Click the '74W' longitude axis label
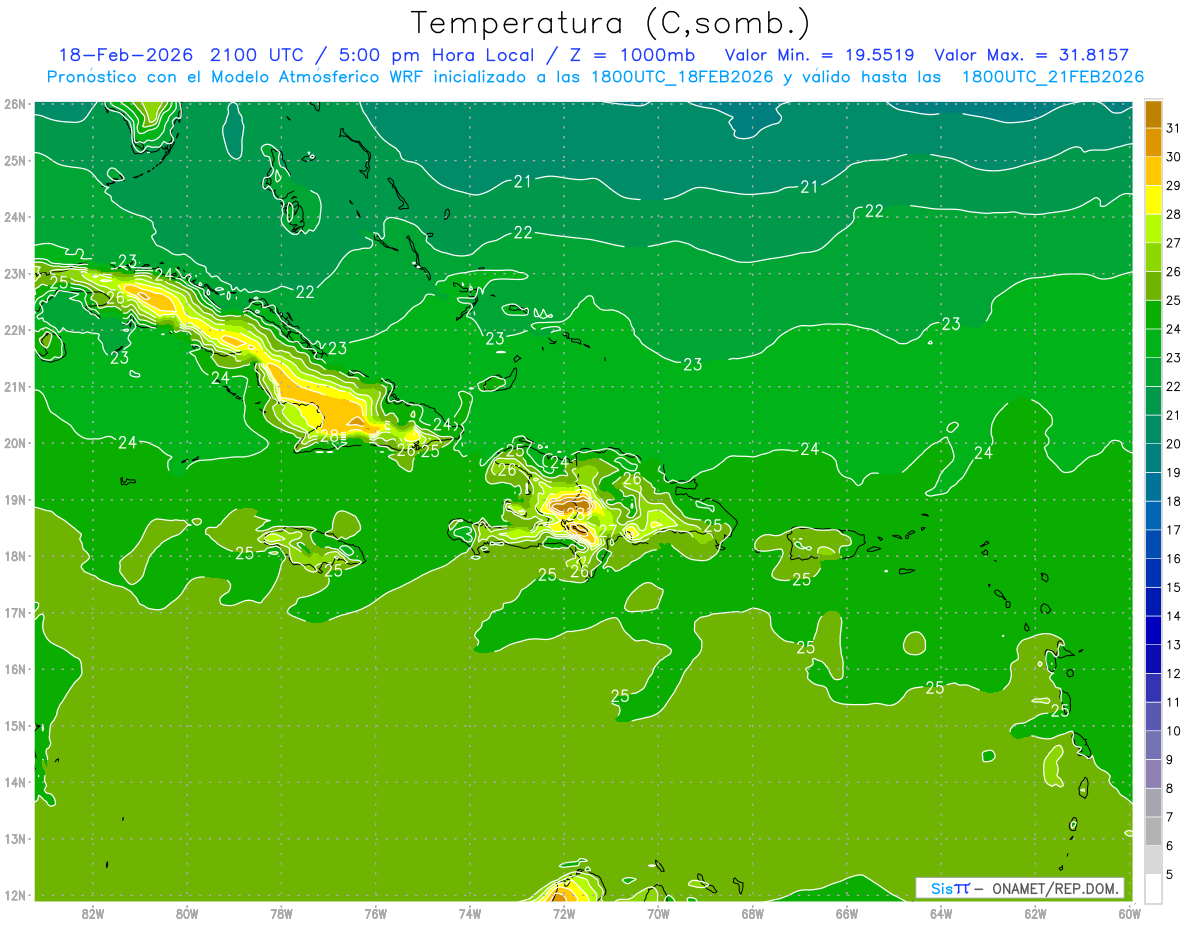 coord(469,913)
